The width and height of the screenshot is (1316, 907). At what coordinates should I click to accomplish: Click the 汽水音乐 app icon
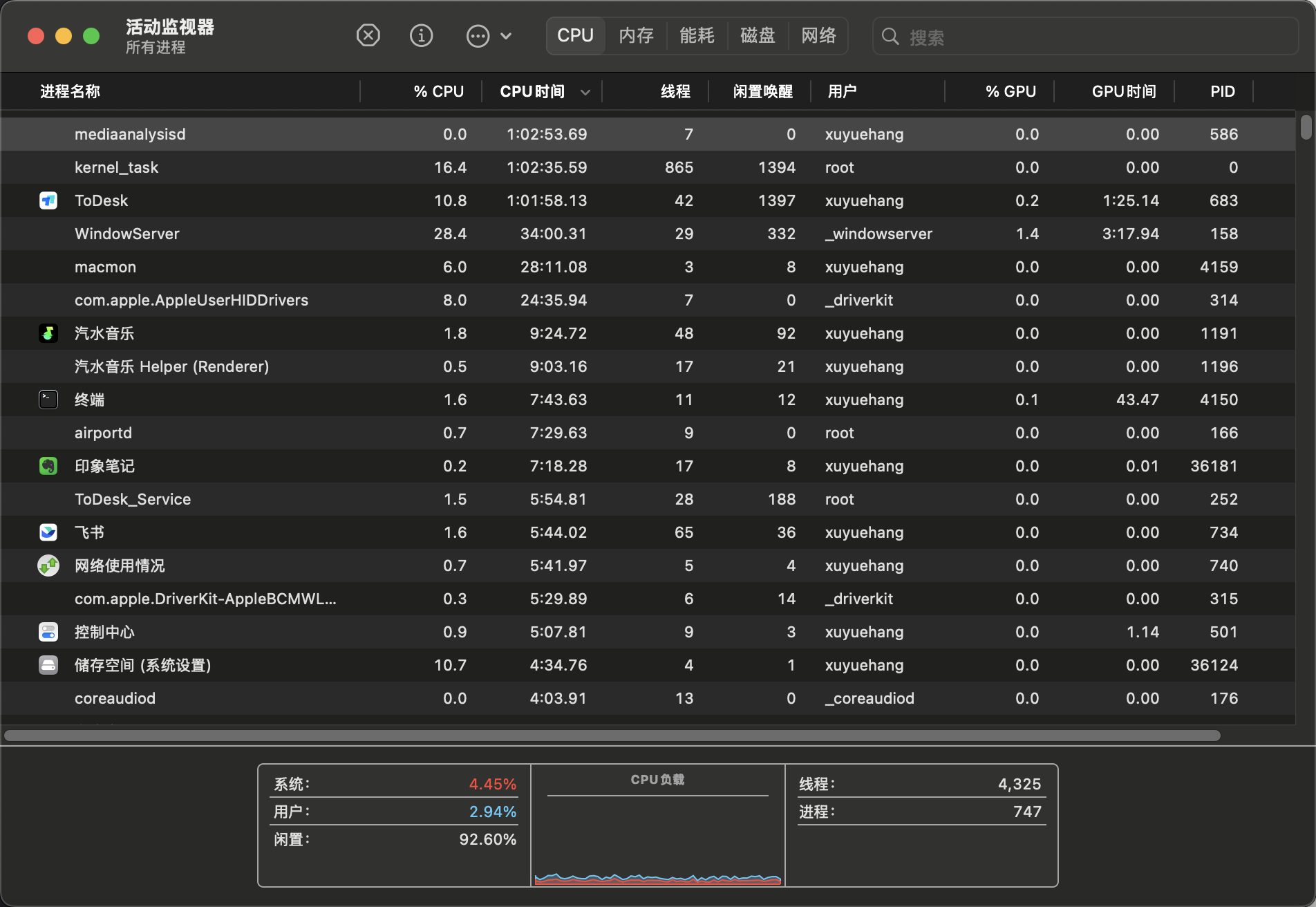(48, 333)
